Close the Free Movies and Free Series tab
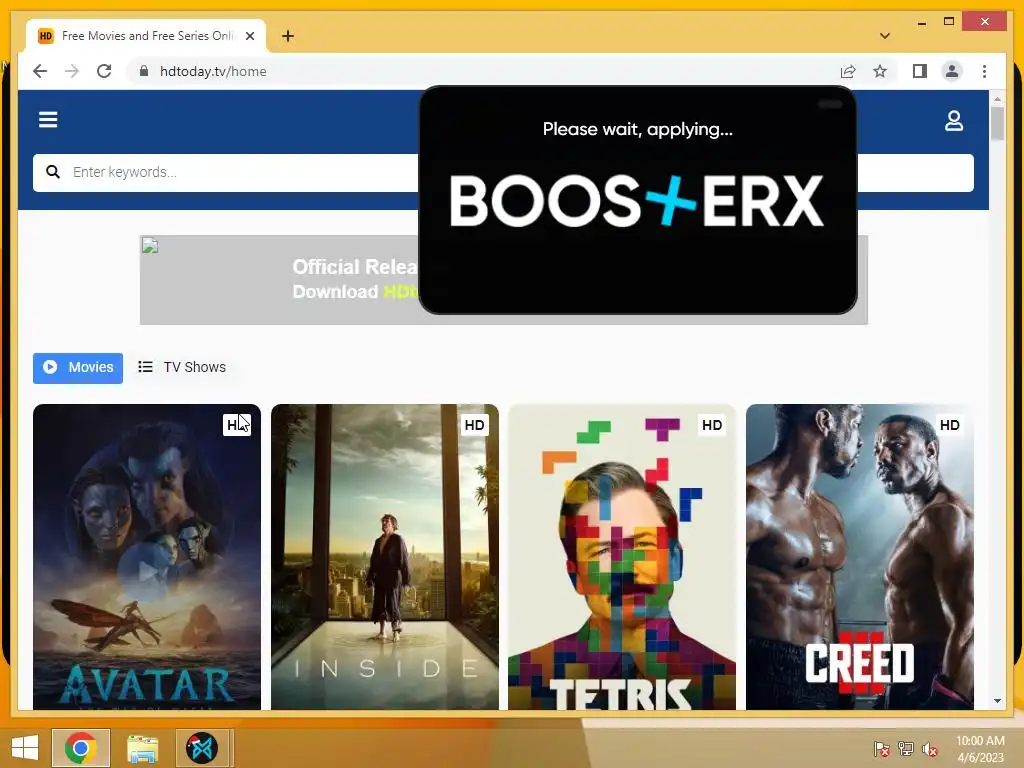Screen dimensions: 1024x768 pyautogui.click(x=249, y=36)
